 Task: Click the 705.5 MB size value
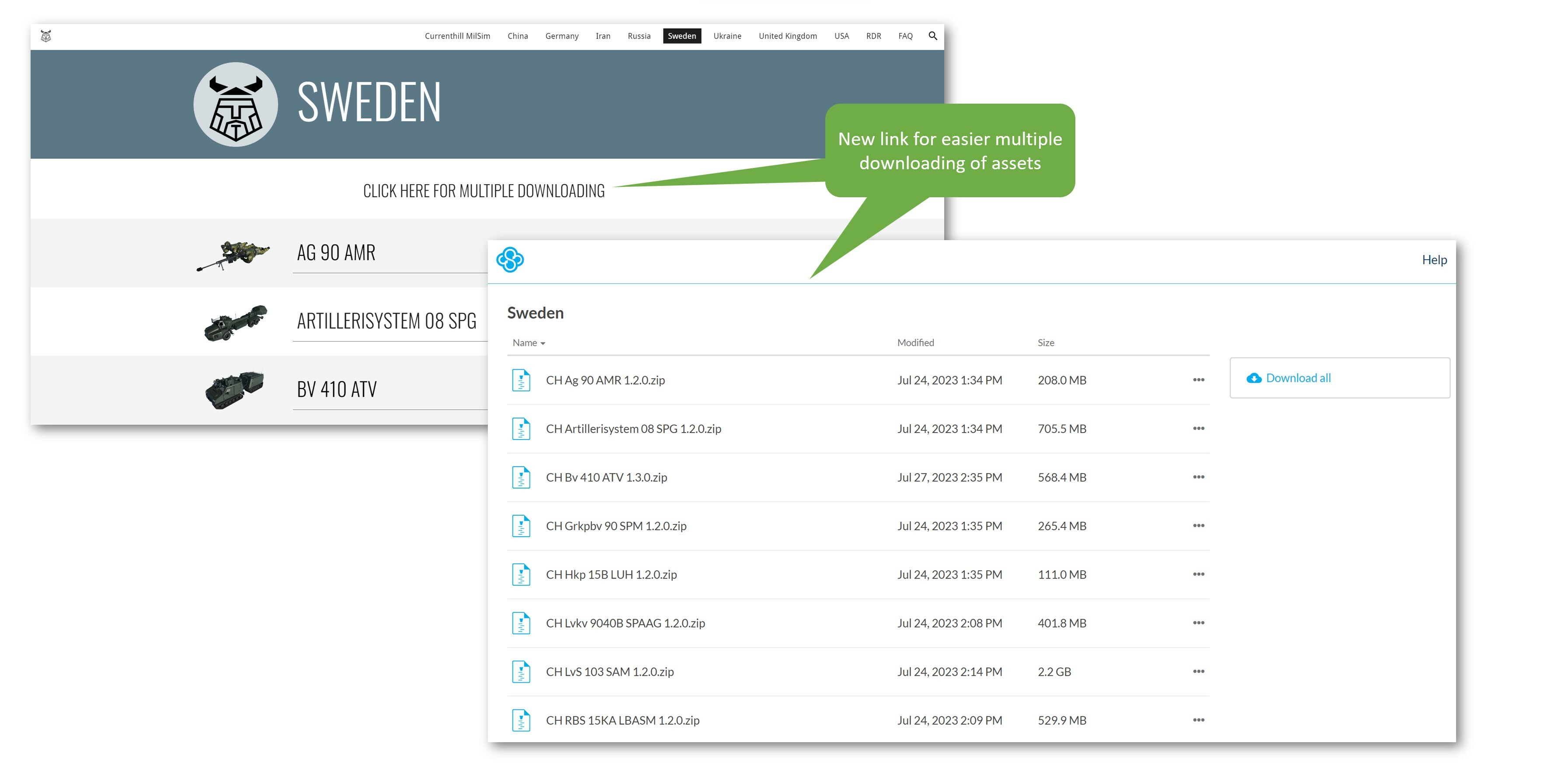(1061, 429)
